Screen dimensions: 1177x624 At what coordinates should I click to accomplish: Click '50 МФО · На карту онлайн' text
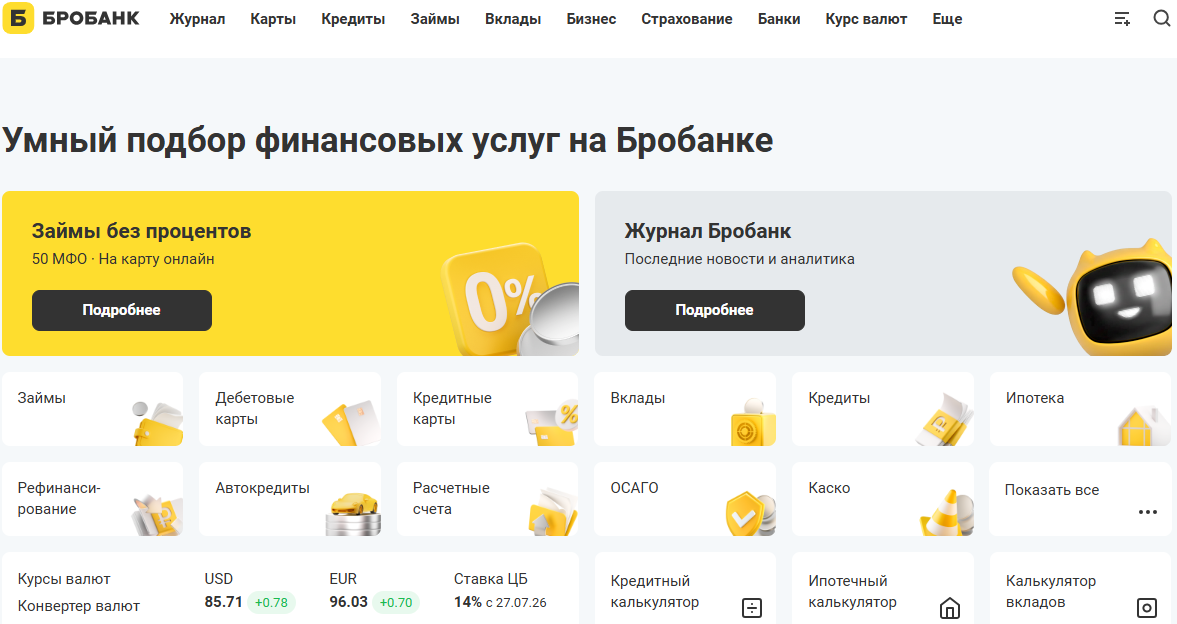pos(123,259)
